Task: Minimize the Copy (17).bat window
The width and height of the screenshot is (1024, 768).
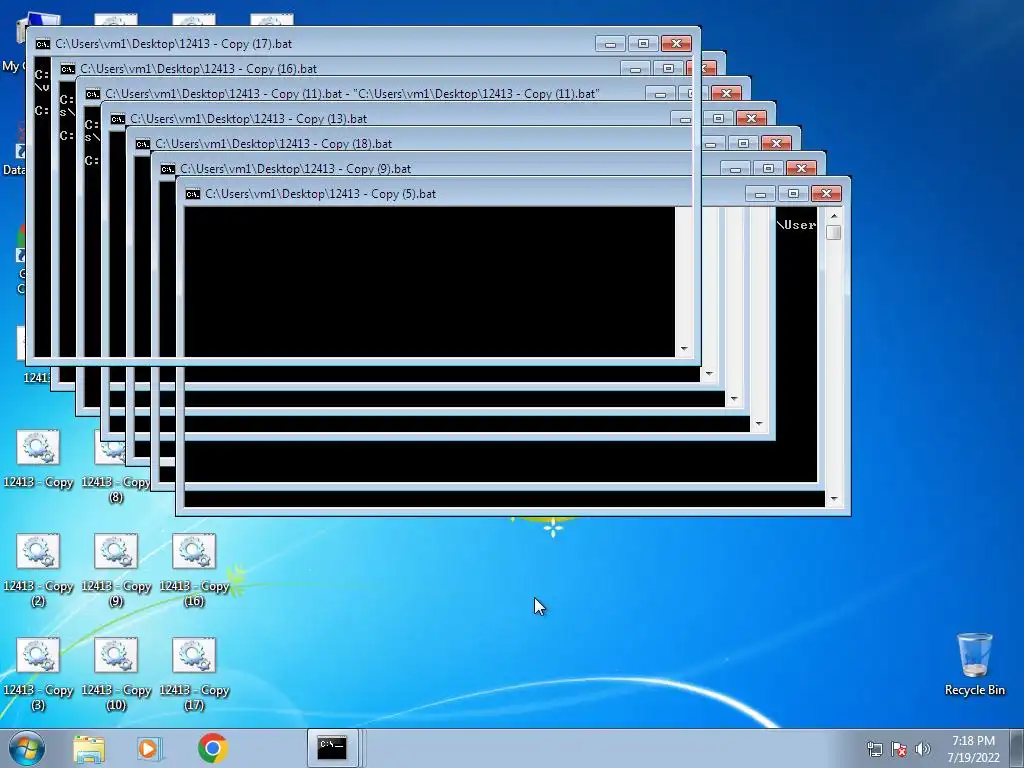Action: tap(610, 44)
